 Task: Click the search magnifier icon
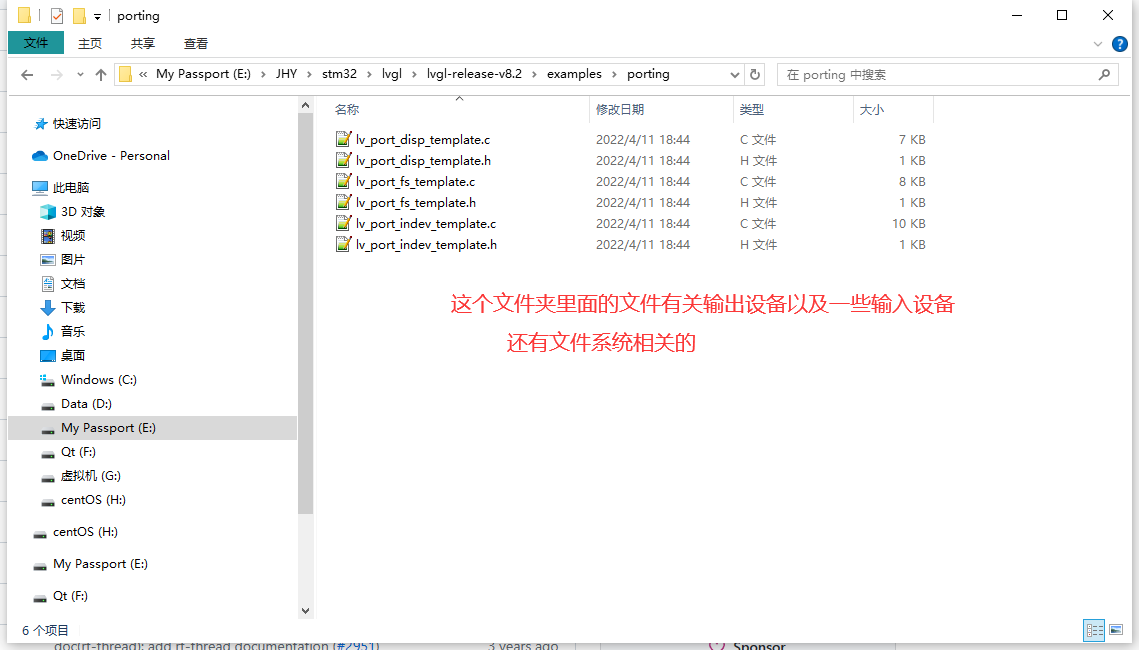[1104, 74]
